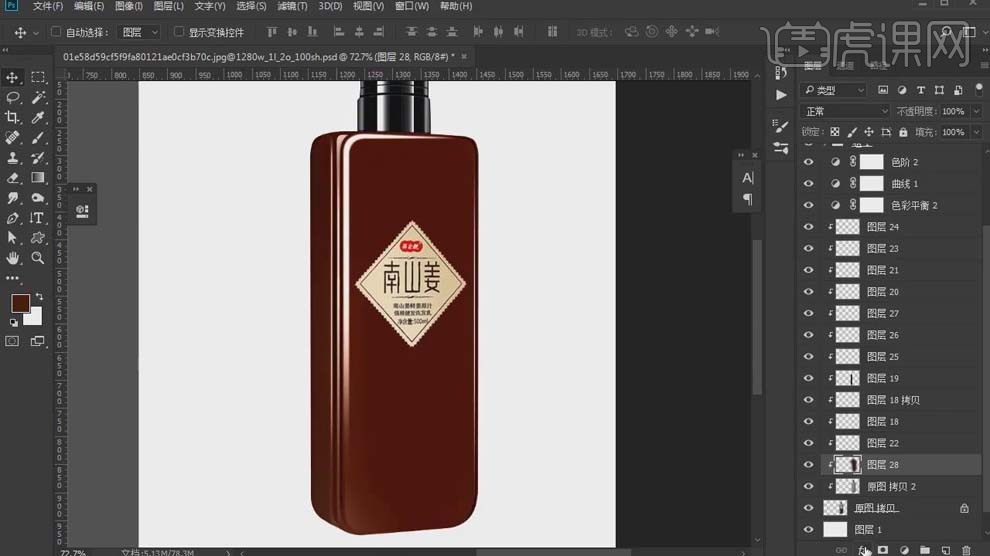Screen dimensions: 990x556
Task: Click the foreground brown color swatch
Action: click(20, 303)
